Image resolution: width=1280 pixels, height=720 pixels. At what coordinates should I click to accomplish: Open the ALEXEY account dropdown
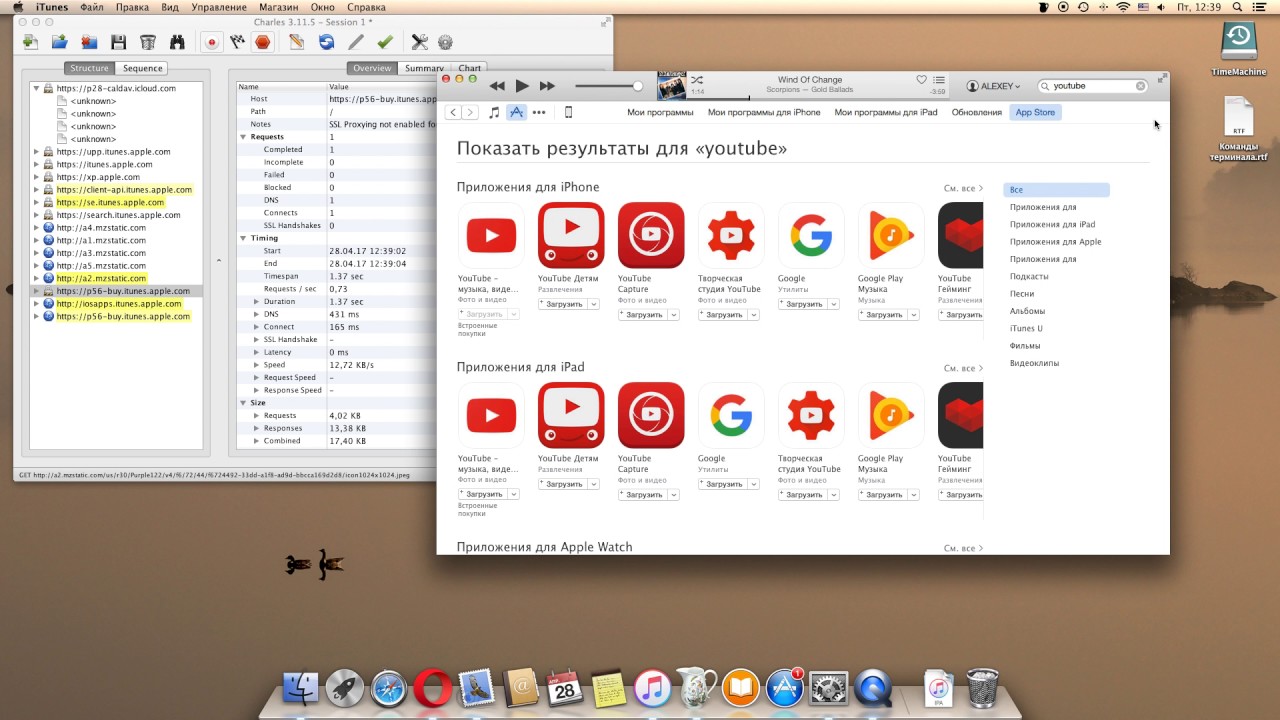(993, 86)
